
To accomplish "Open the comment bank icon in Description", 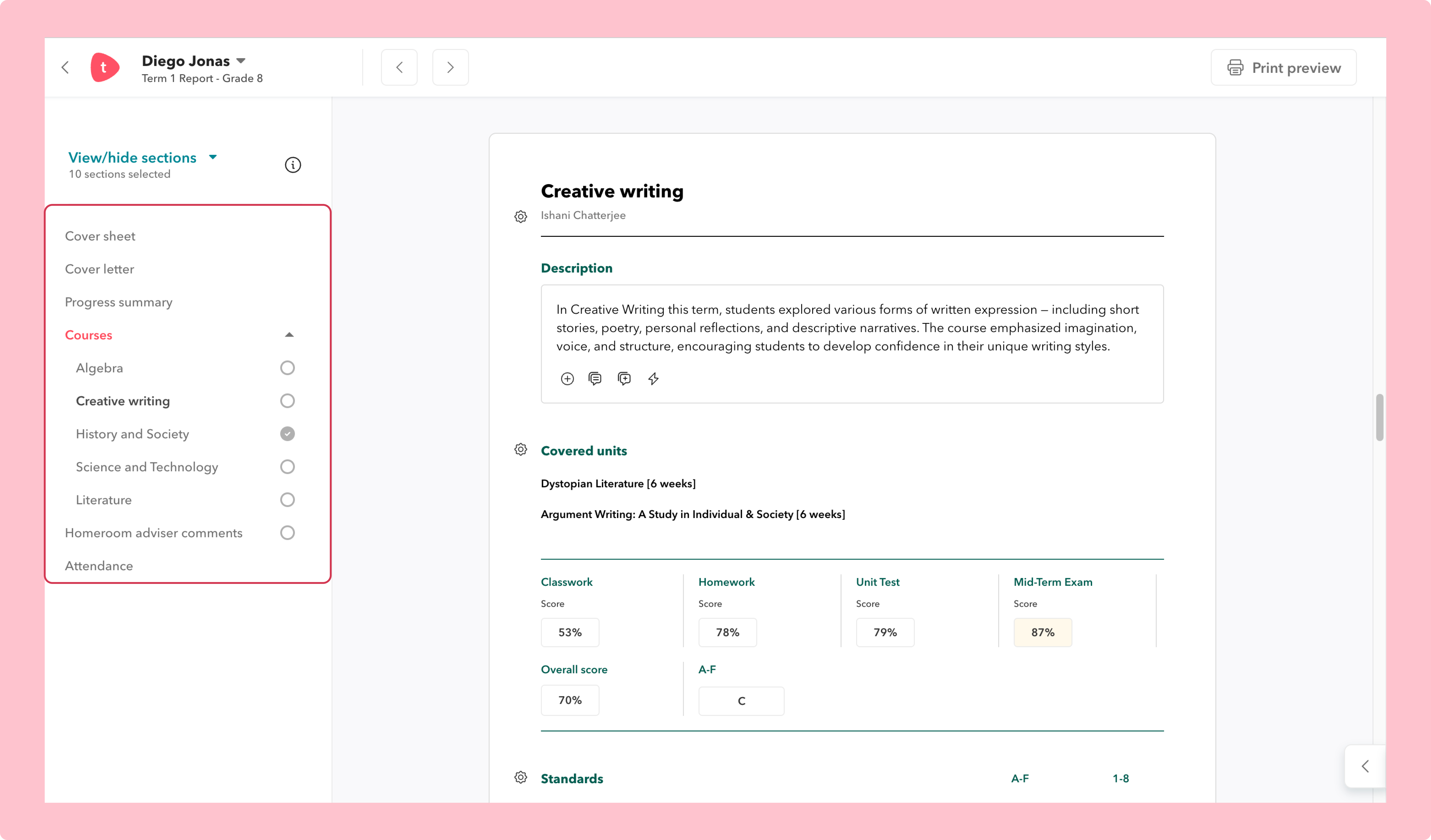I will [x=595, y=379].
